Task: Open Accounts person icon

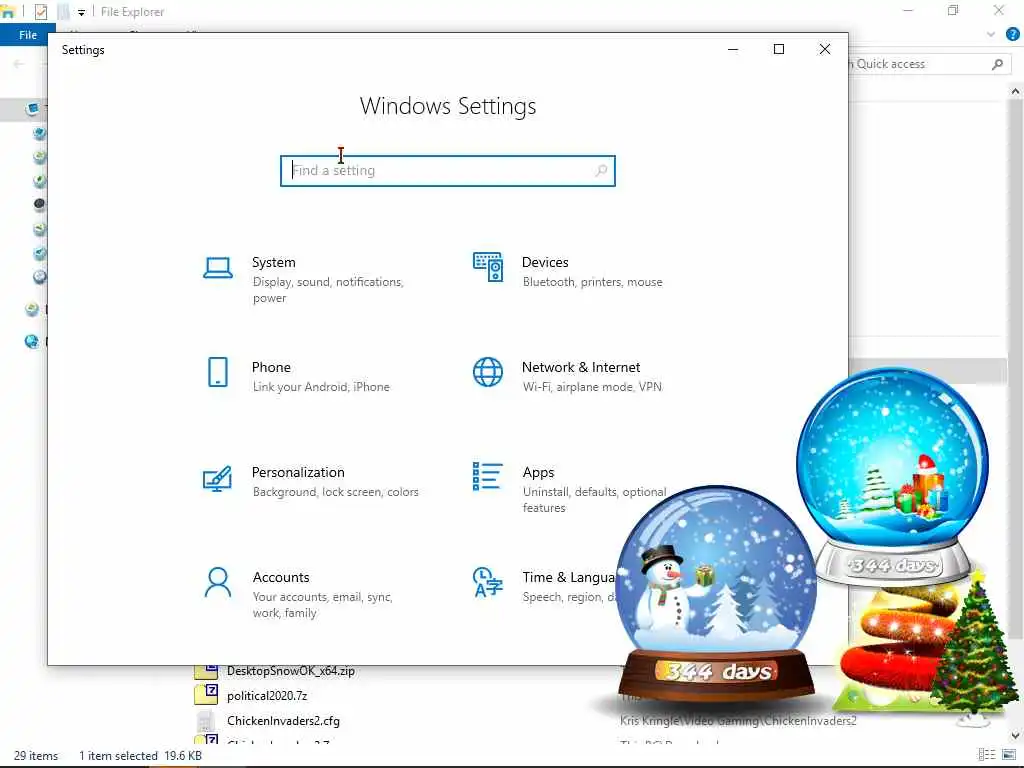Action: coord(217,583)
